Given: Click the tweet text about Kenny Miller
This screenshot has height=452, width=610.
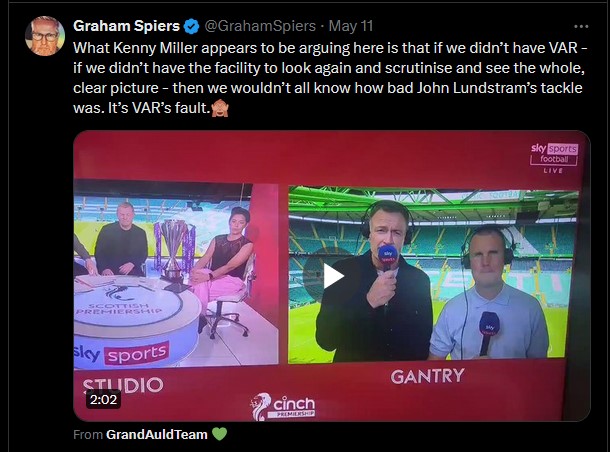Looking at the screenshot, I should coord(330,78).
